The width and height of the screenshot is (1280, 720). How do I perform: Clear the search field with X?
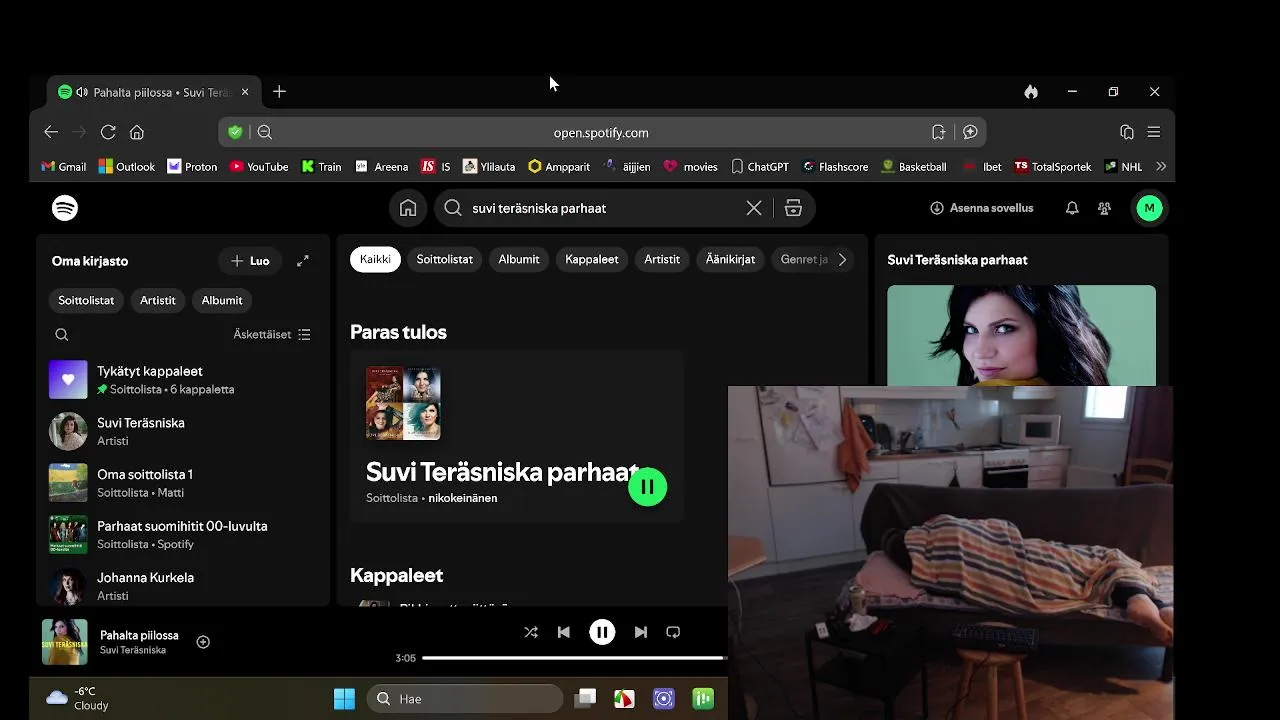pyautogui.click(x=754, y=208)
